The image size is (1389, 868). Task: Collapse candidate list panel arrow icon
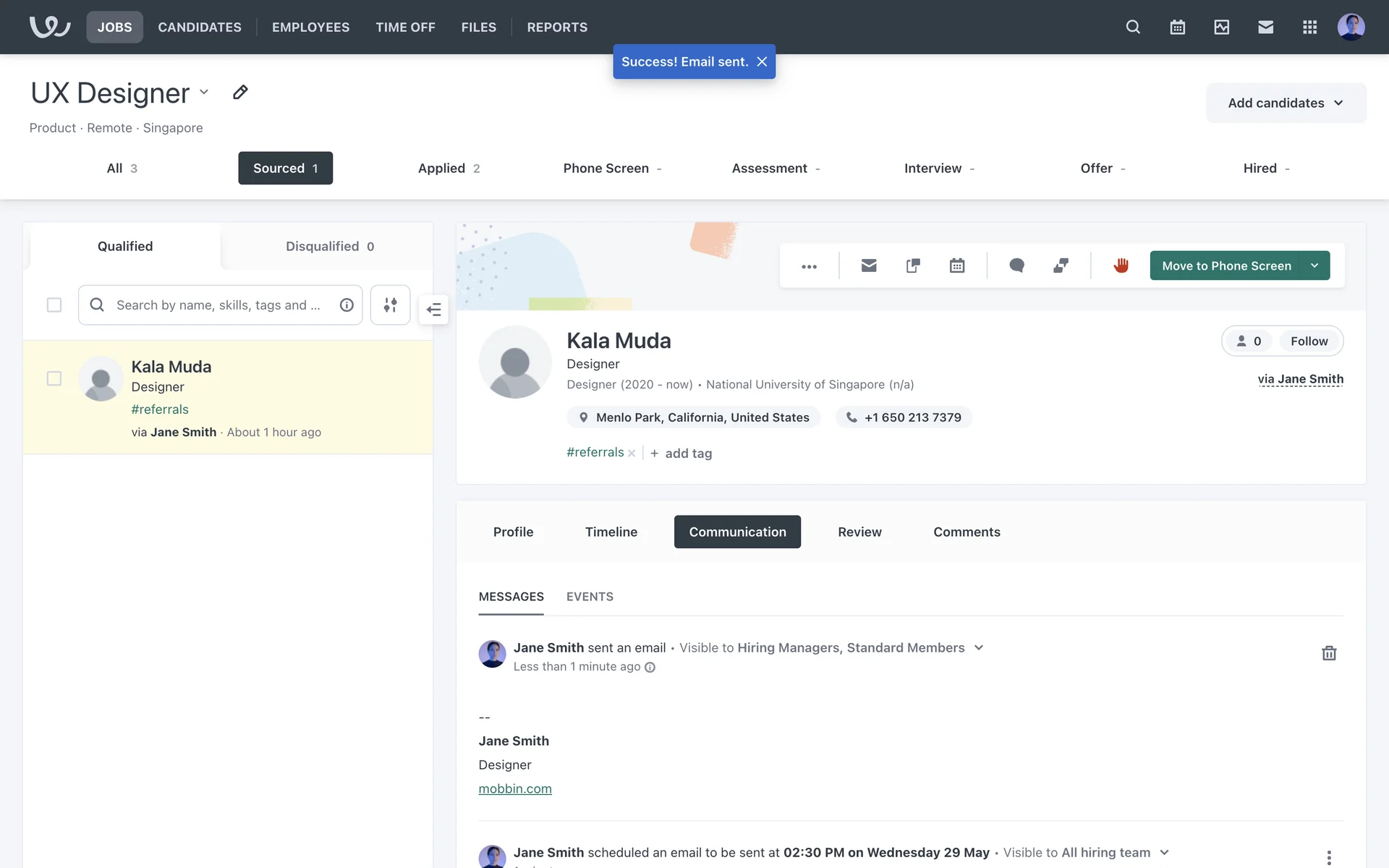click(x=434, y=310)
